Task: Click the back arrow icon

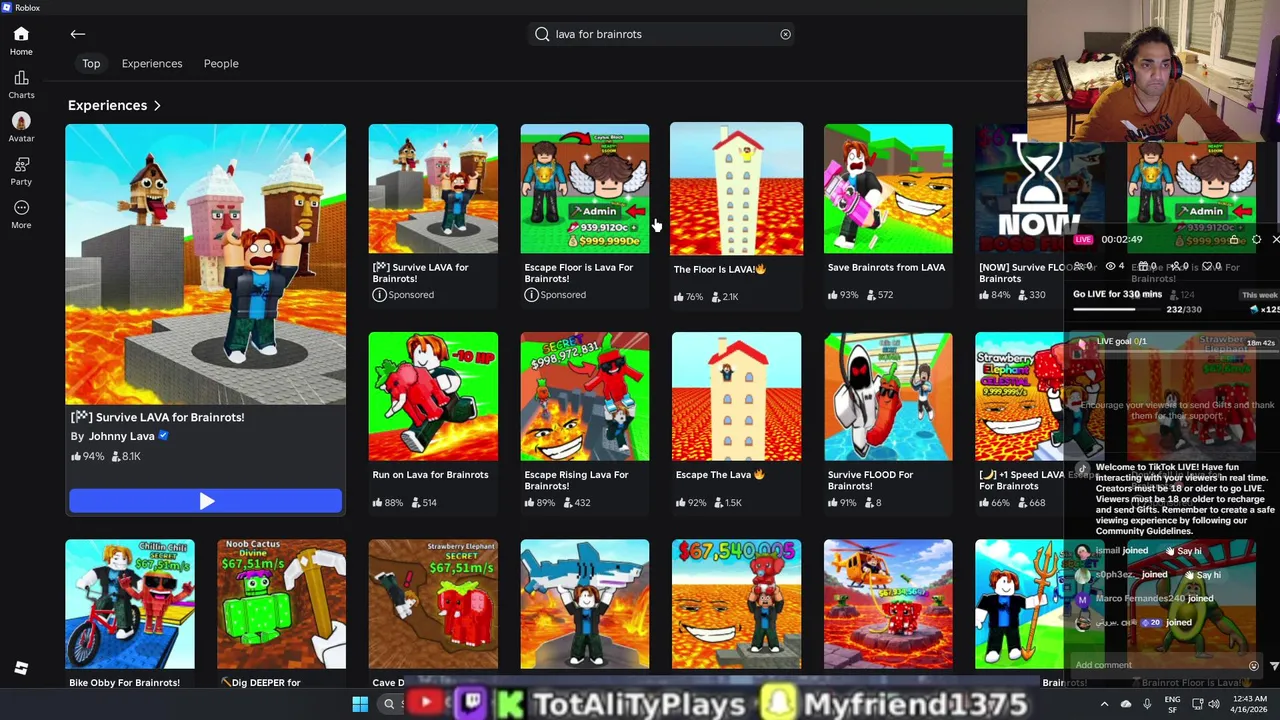Action: [x=78, y=34]
